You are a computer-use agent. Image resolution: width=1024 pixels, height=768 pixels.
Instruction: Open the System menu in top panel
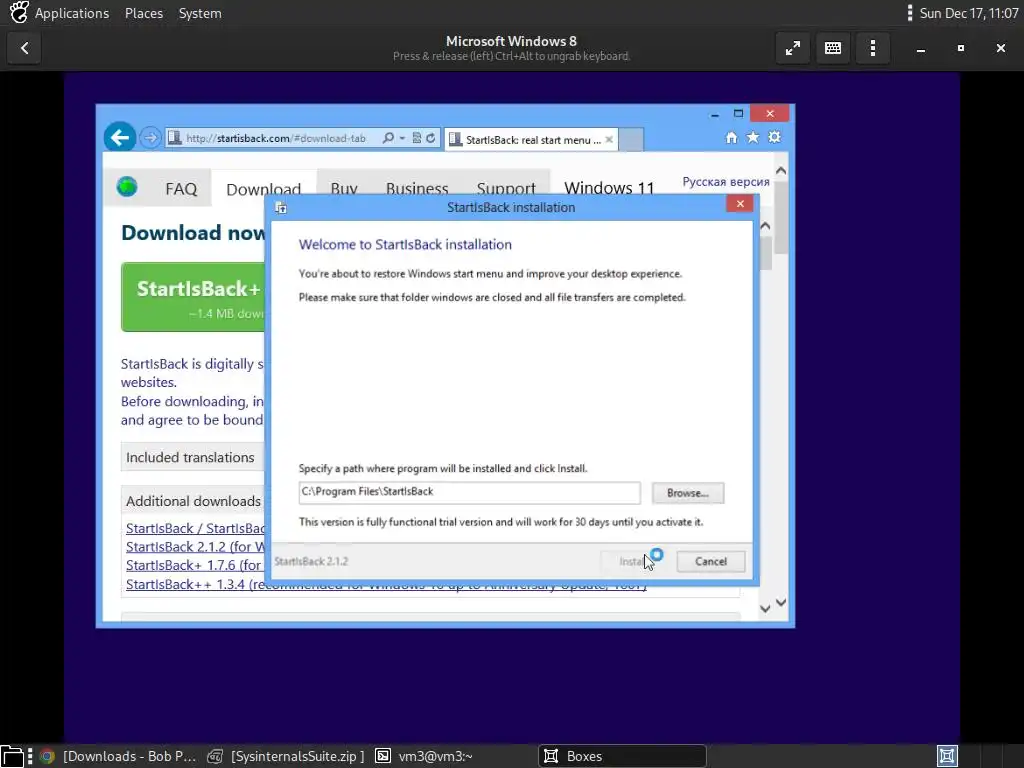200,13
